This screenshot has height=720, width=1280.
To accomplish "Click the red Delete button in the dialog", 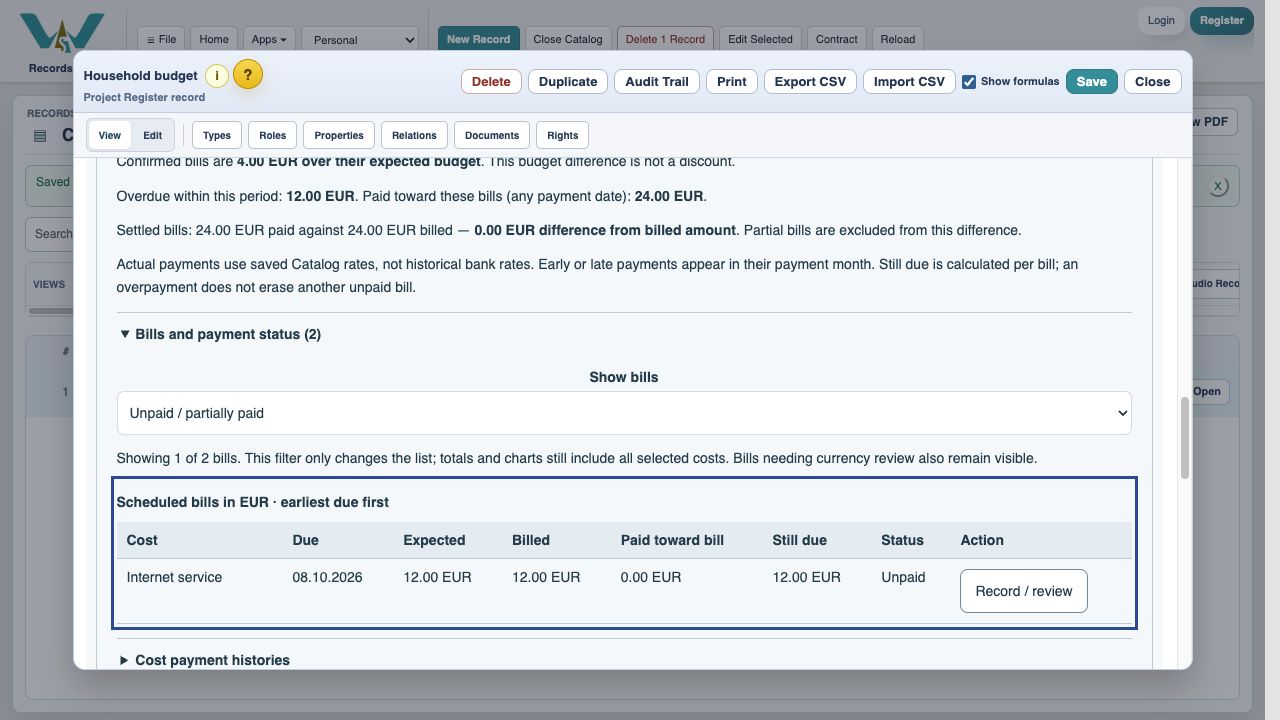I will tap(491, 82).
